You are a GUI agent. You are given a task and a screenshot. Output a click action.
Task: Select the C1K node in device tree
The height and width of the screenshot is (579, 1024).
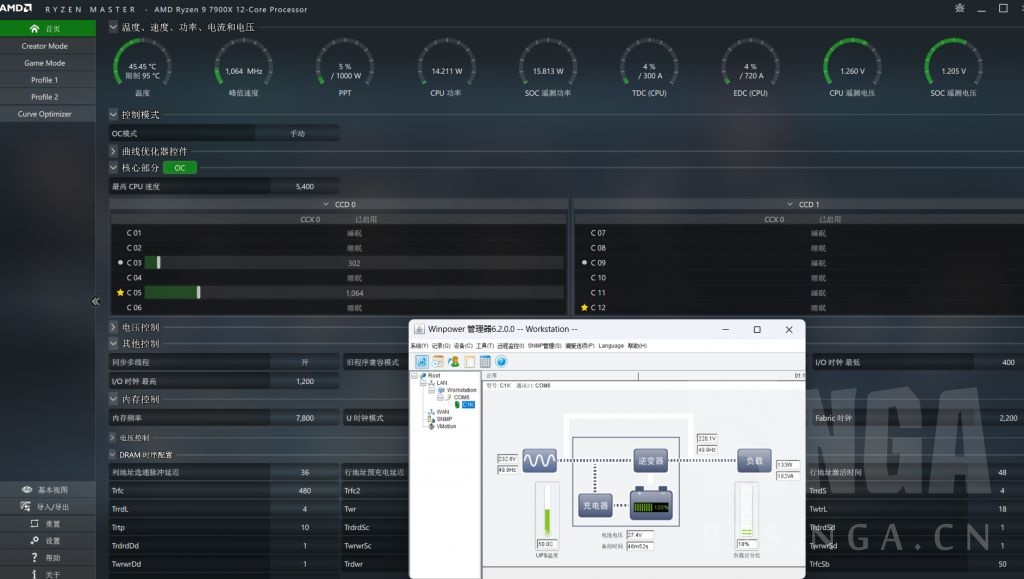(x=468, y=405)
